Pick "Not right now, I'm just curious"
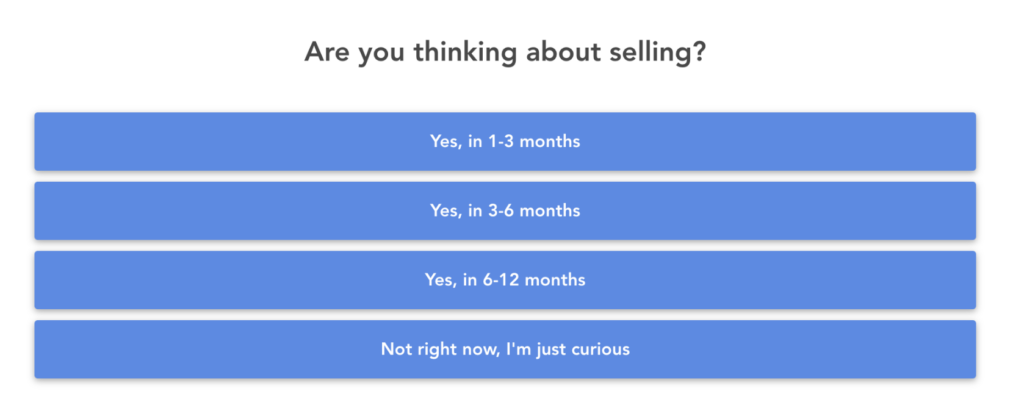Viewport: 1024px width, 405px height. 505,349
